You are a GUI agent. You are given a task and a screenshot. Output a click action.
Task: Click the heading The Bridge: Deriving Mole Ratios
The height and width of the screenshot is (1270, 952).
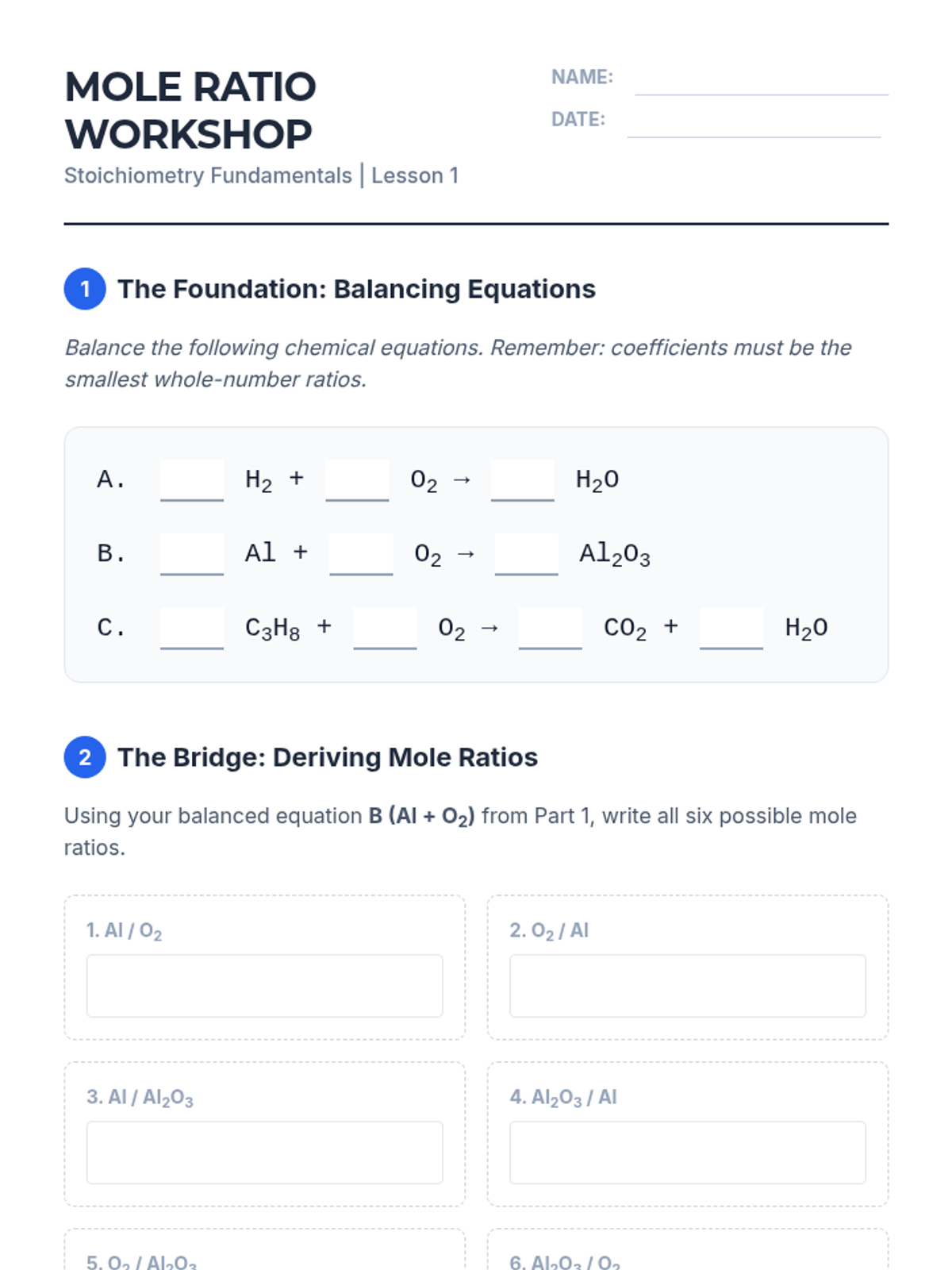(x=328, y=757)
